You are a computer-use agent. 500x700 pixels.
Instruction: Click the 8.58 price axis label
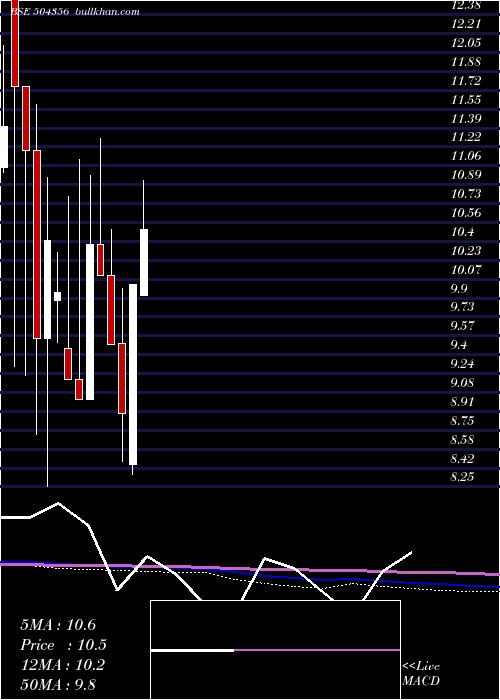[x=462, y=440]
